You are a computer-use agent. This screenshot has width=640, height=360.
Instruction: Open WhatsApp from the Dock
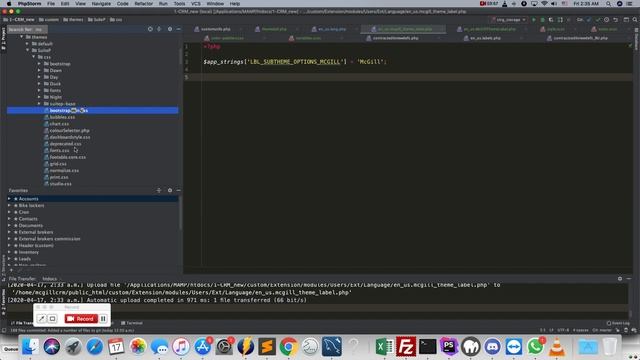pos(535,347)
